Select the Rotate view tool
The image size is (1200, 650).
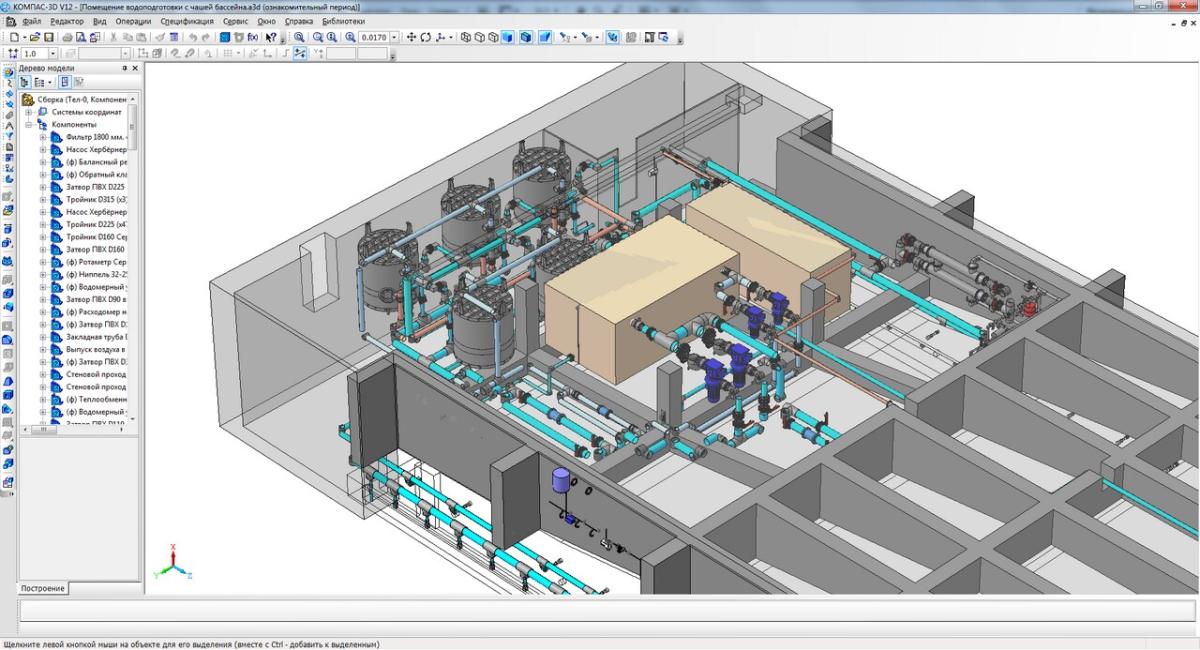pyautogui.click(x=425, y=37)
